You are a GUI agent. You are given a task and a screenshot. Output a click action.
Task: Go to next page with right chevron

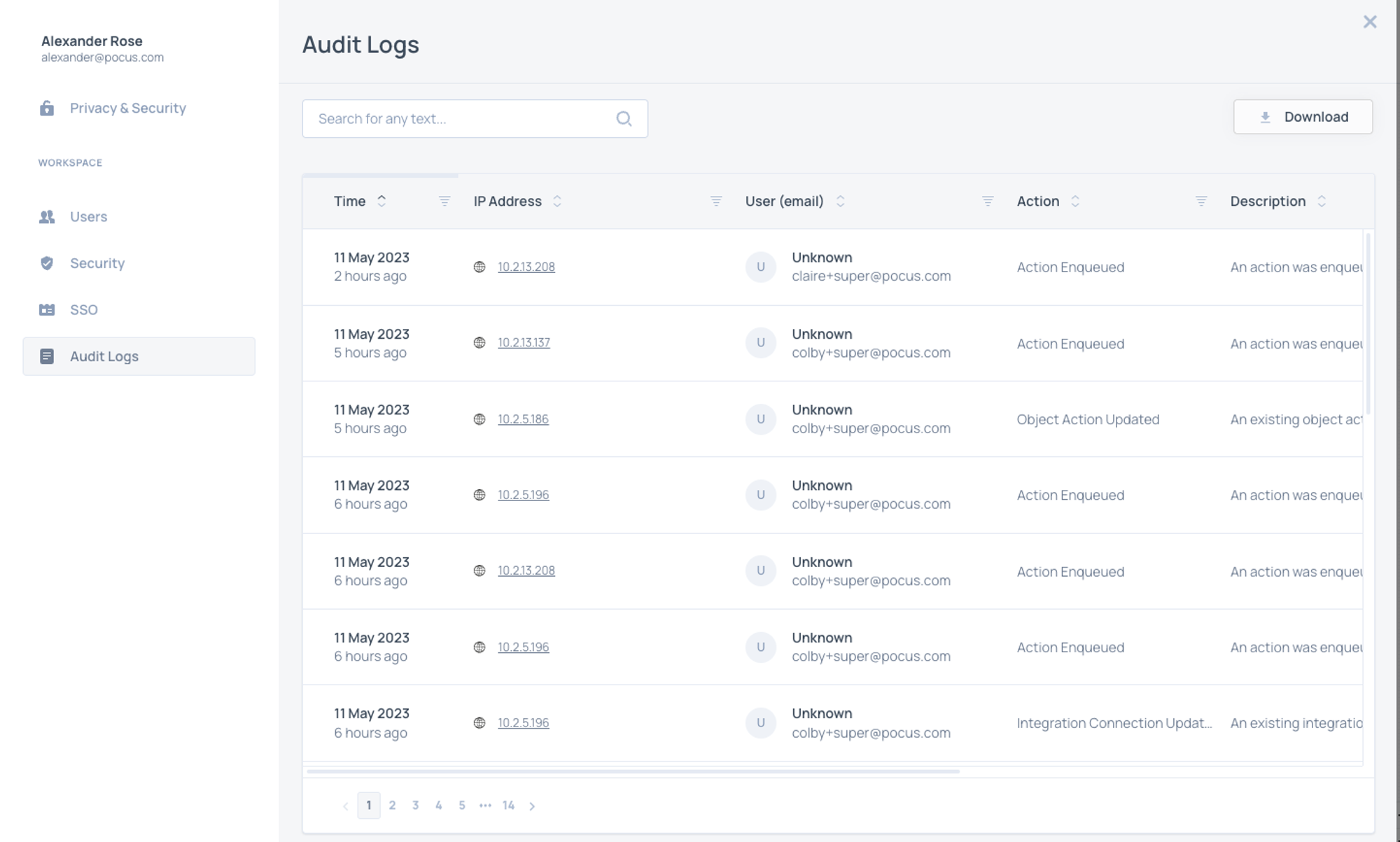[532, 806]
